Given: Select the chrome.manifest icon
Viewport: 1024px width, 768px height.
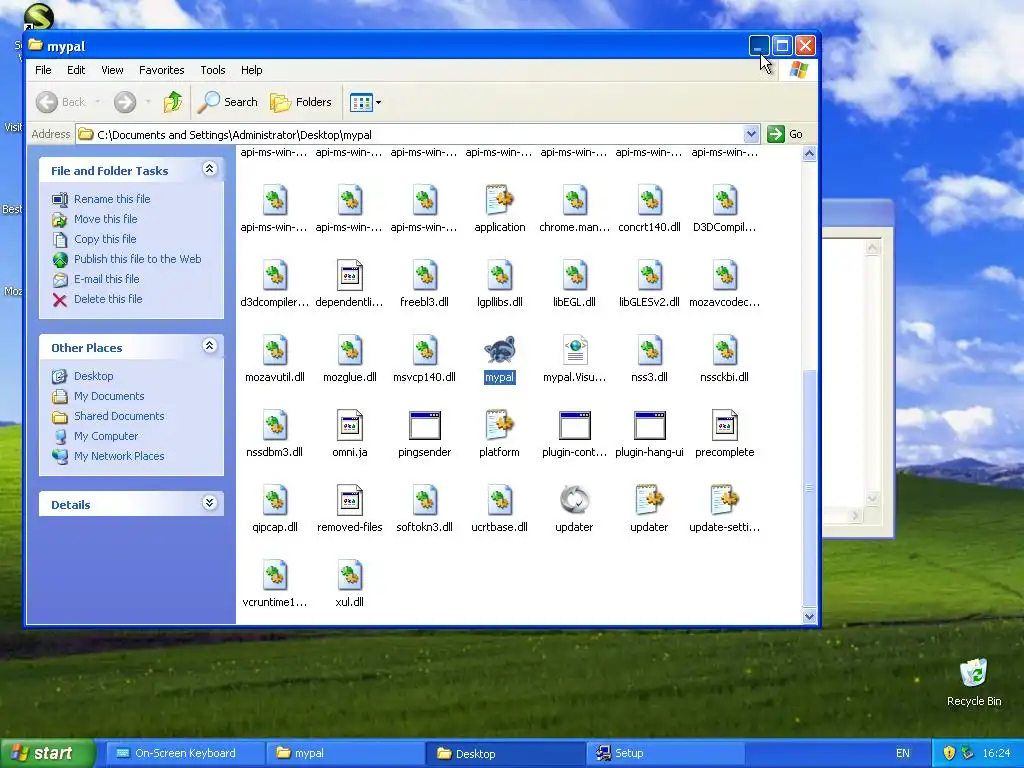Looking at the screenshot, I should coord(575,200).
